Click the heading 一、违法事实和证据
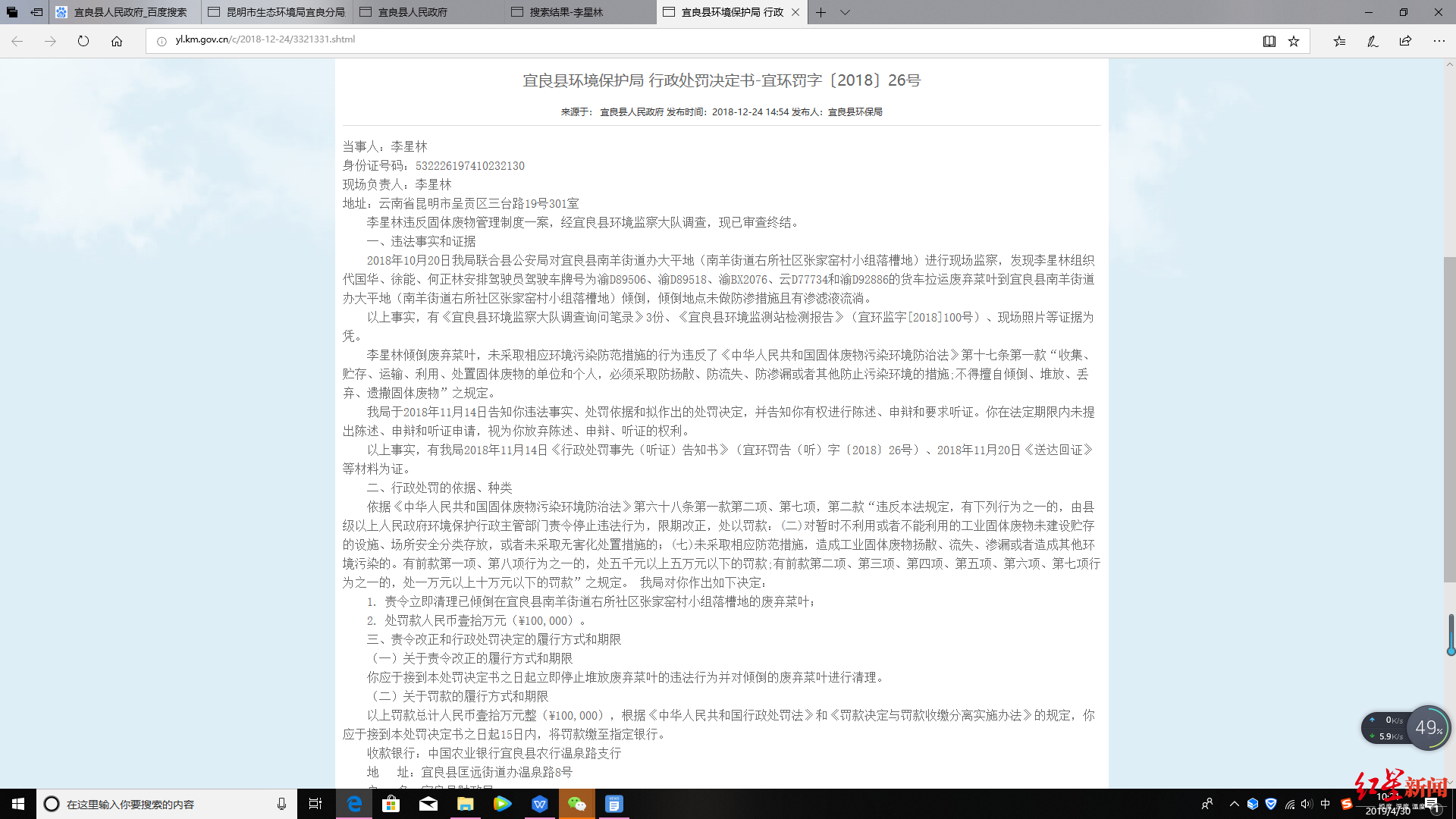The image size is (1456, 819). [422, 241]
